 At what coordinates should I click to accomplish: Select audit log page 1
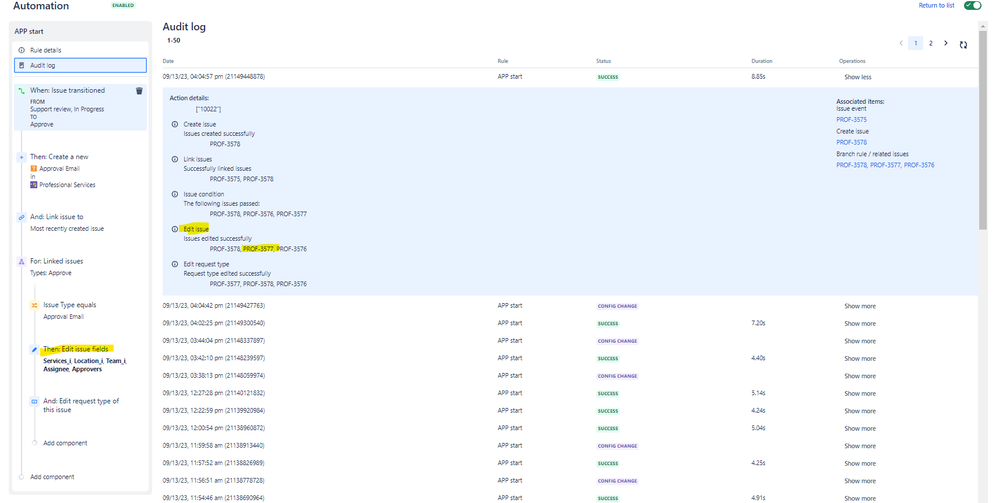click(x=916, y=43)
